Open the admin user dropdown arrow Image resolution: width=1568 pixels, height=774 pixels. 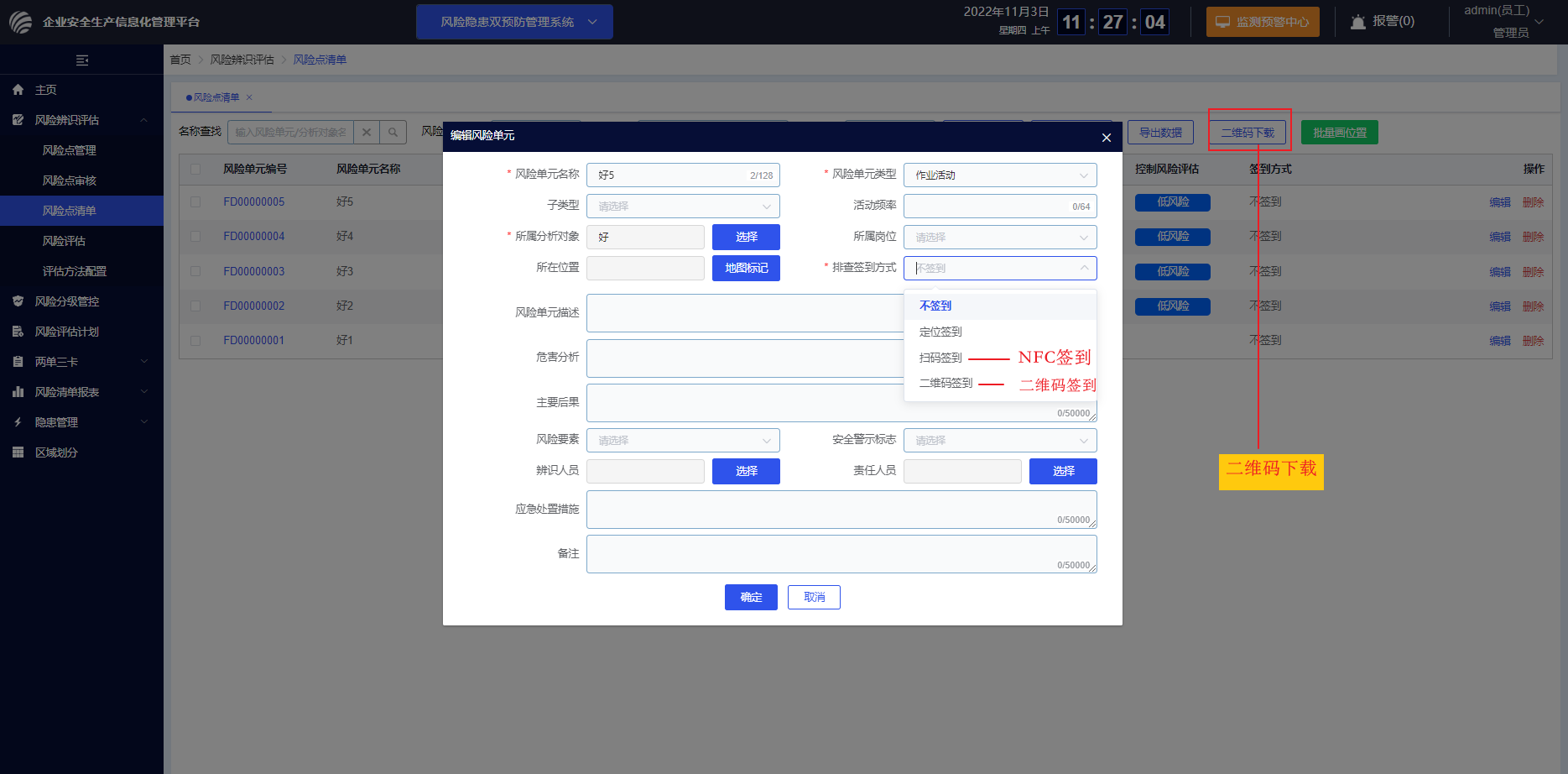1539,22
